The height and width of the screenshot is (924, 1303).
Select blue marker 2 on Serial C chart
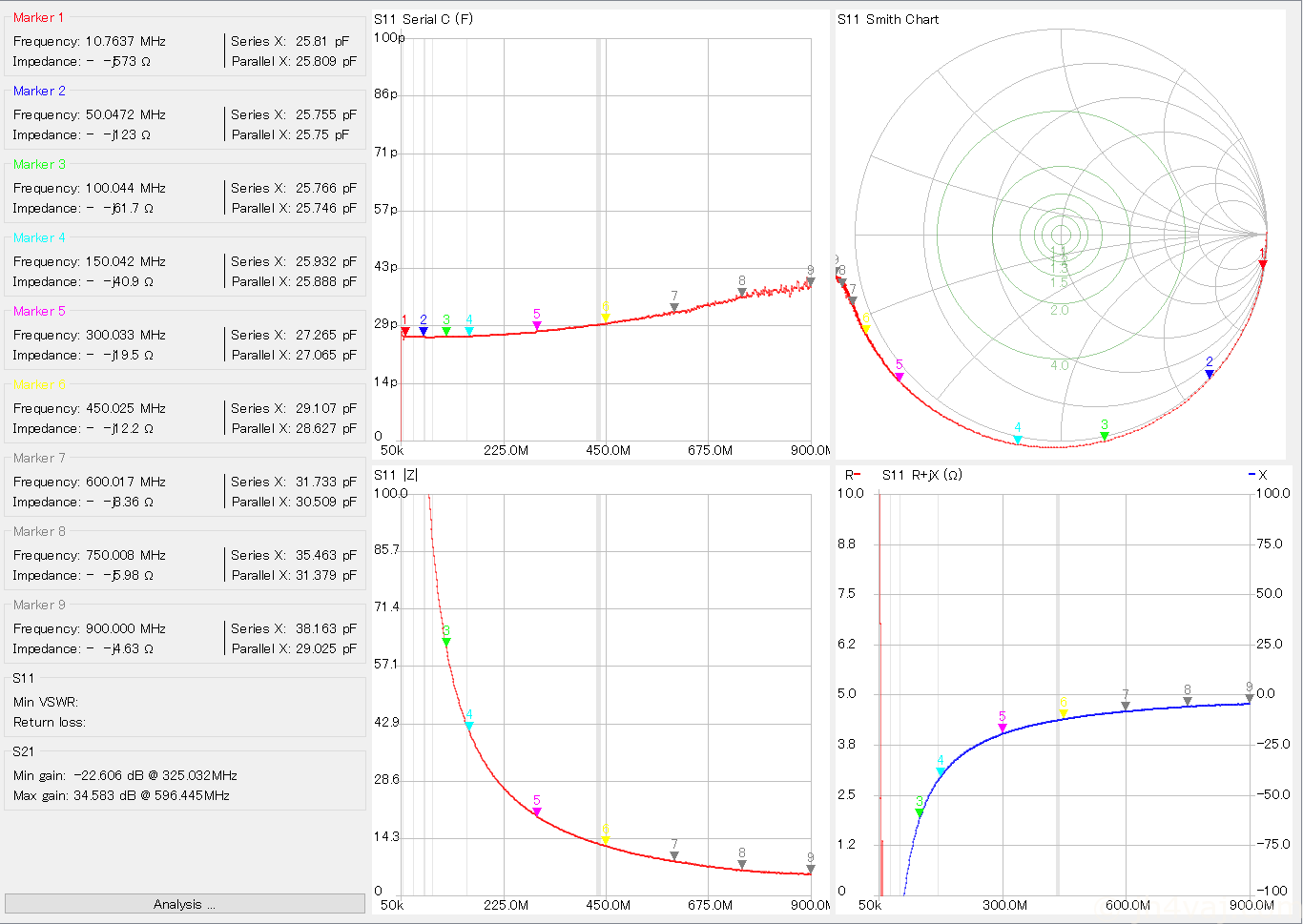[424, 331]
